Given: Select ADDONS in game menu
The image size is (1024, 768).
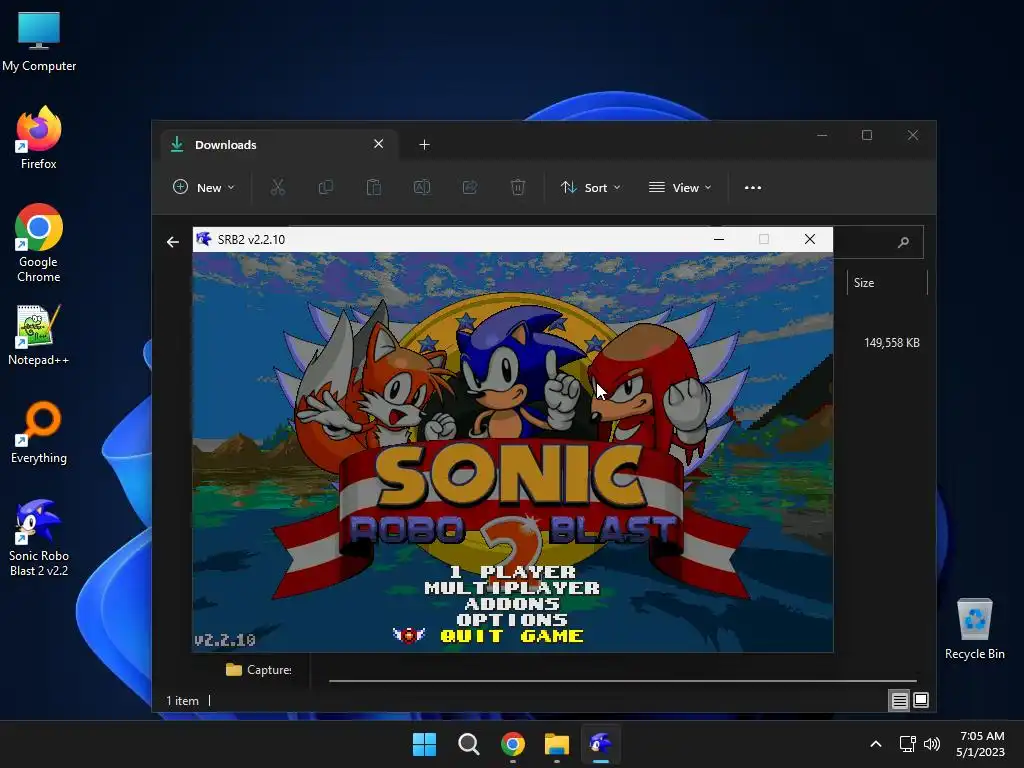Looking at the screenshot, I should tap(512, 604).
